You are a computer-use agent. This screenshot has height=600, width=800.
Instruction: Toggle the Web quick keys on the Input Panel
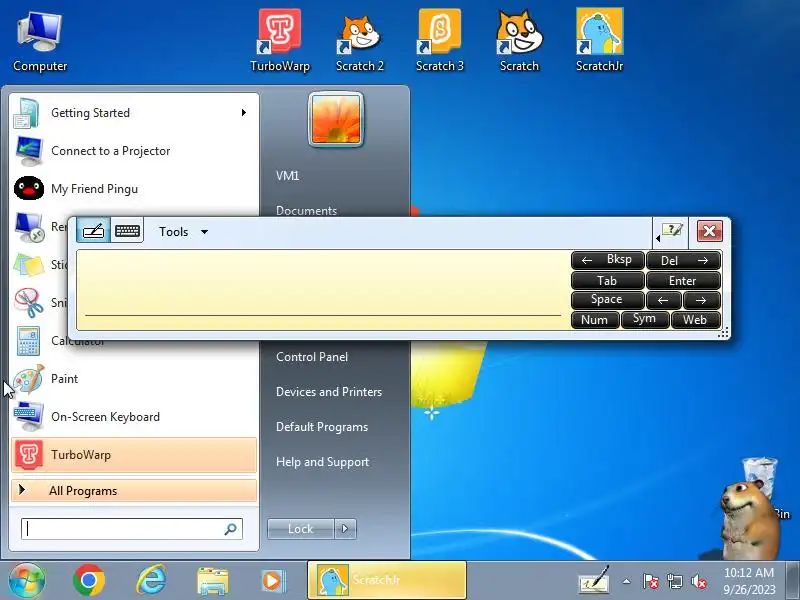pos(695,320)
